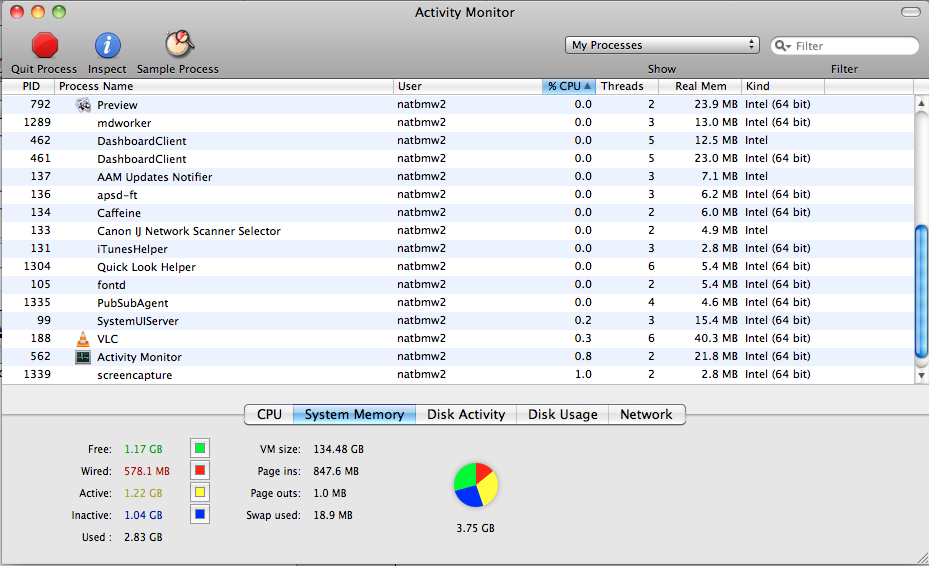
Task: Select the Quick Look Helper process
Action: 457,267
